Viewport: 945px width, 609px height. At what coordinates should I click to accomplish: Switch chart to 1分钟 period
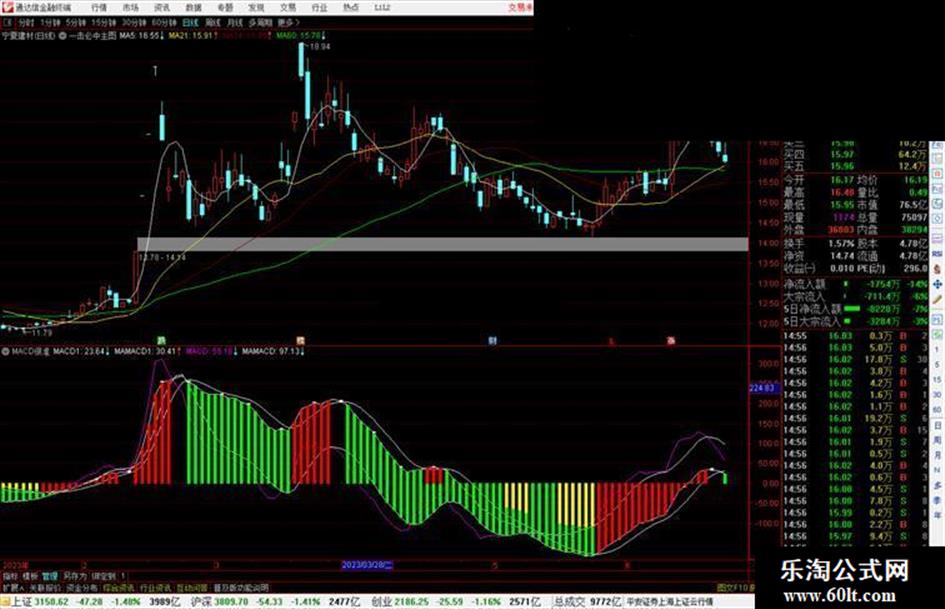pyautogui.click(x=50, y=23)
